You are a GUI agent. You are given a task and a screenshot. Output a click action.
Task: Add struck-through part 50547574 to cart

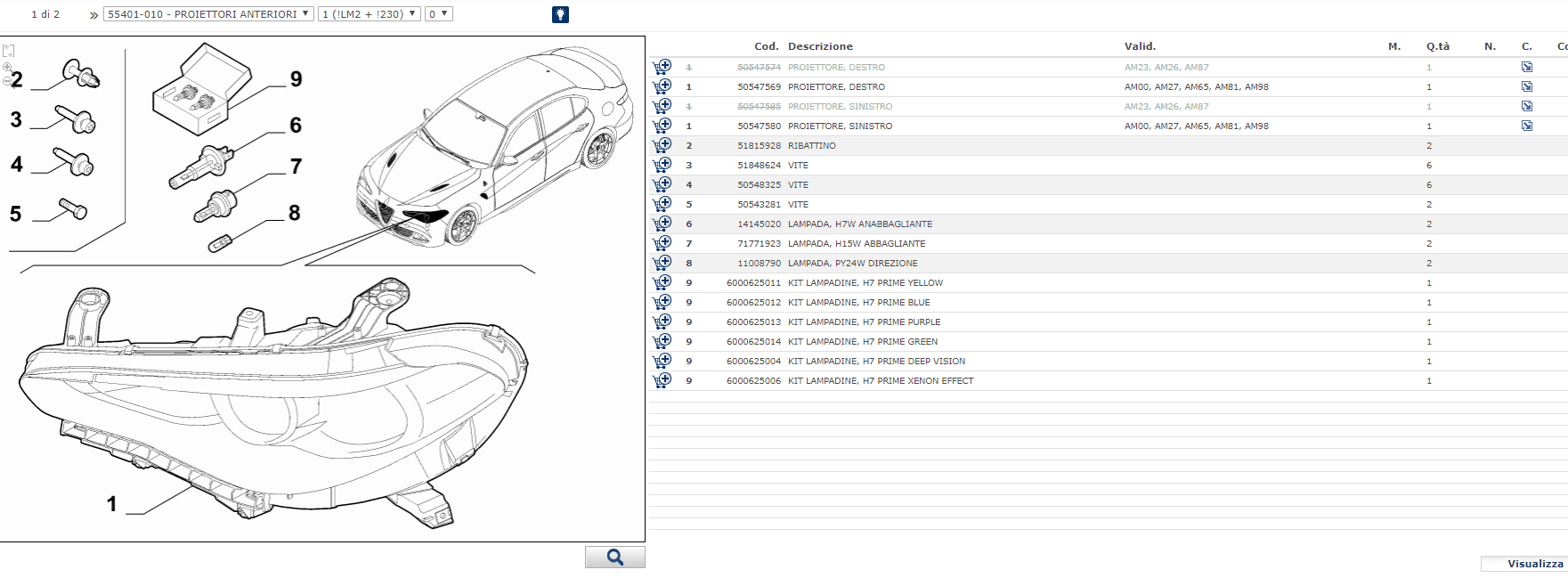coord(662,67)
